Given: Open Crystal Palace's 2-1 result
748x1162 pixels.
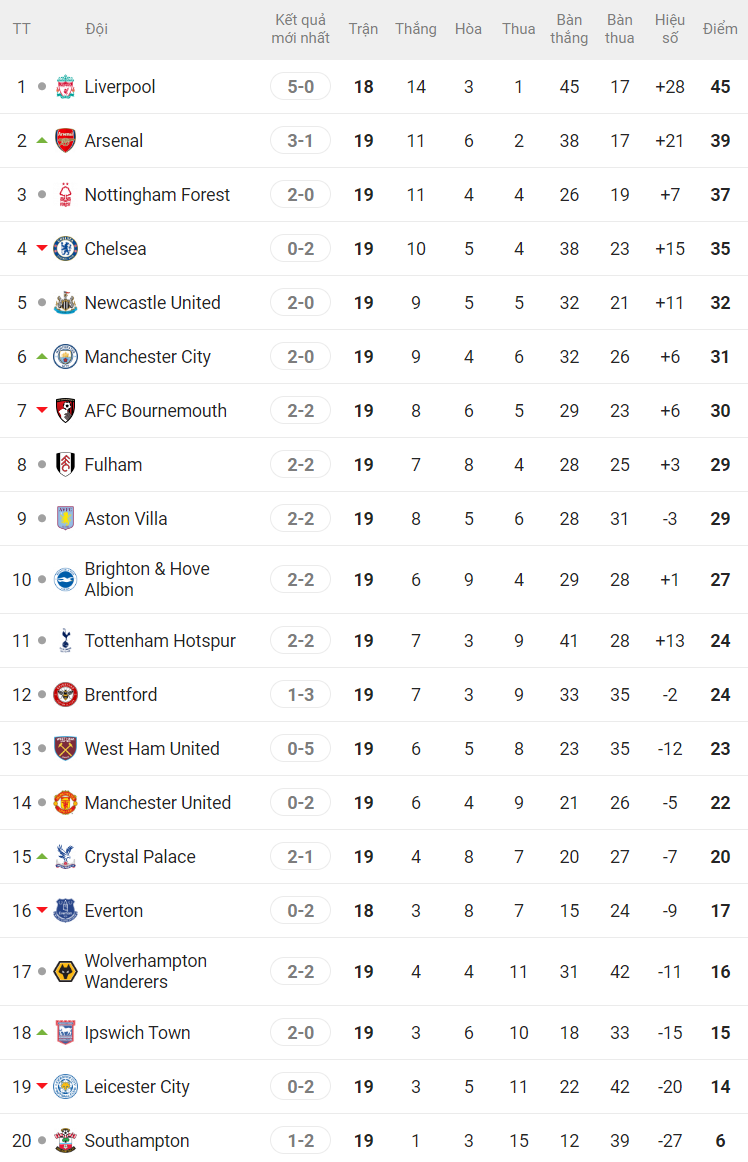Looking at the screenshot, I should click(x=300, y=857).
